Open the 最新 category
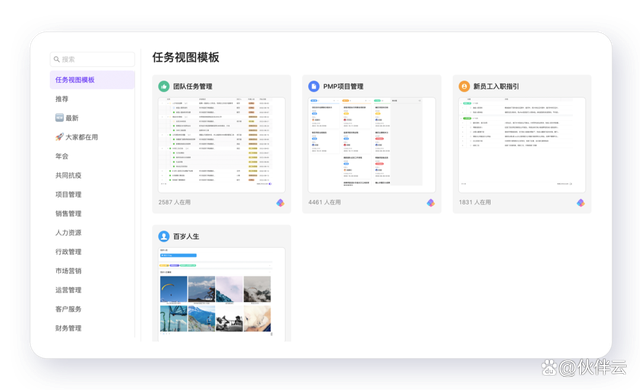This screenshot has height=390, width=640. click(x=72, y=118)
